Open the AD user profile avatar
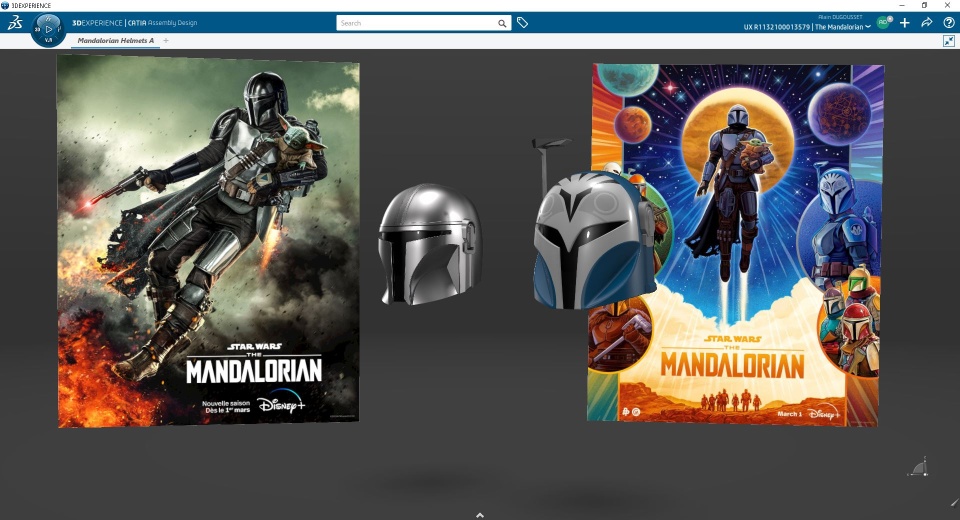Screen dimensions: 960x520 coord(883,23)
